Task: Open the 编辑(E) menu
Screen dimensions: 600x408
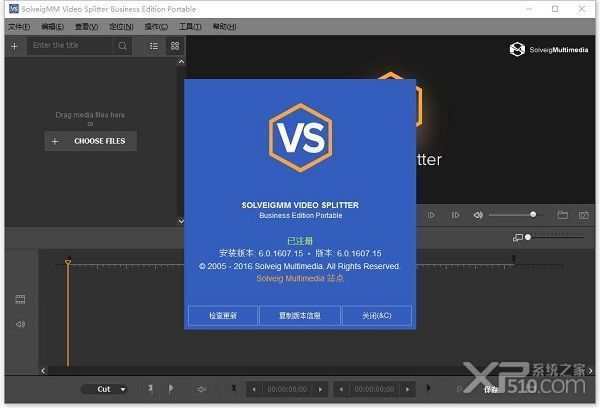Action: click(52, 27)
